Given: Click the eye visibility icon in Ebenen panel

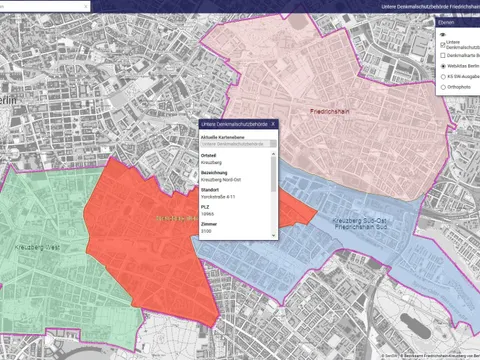Looking at the screenshot, I should 443,35.
